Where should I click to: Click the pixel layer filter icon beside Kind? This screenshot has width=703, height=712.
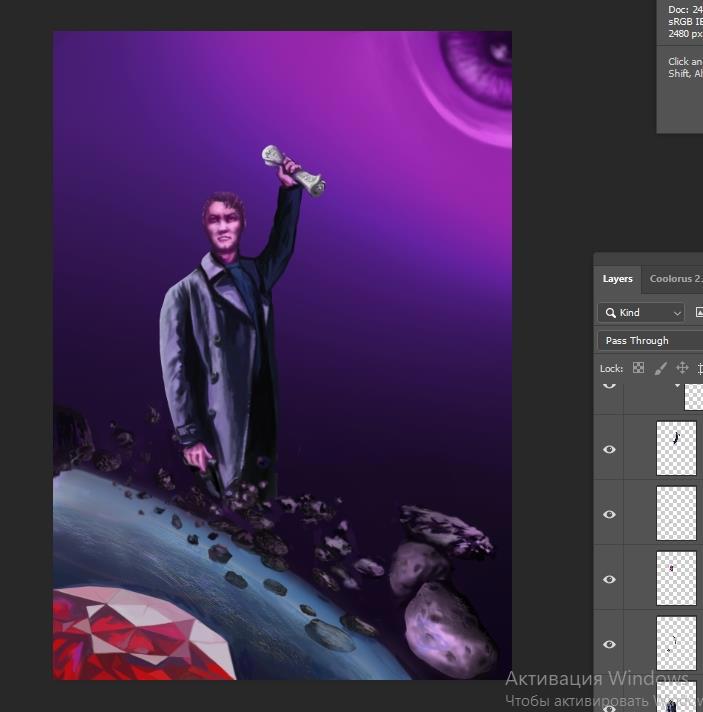click(x=698, y=313)
